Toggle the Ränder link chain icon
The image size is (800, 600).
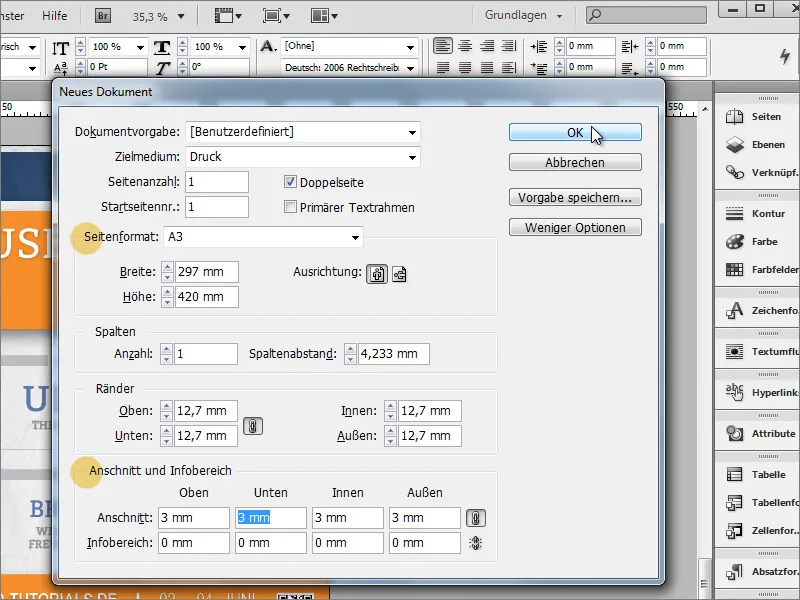click(253, 426)
